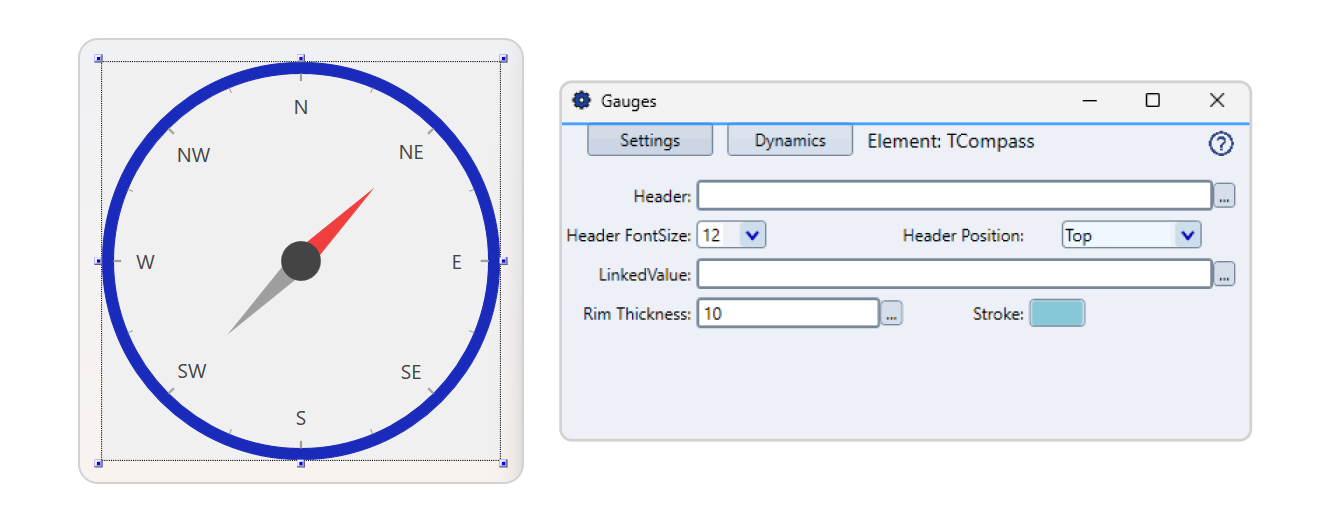Image resolution: width=1330 pixels, height=522 pixels.
Task: Click the ellipsis button next to Rim Thickness
Action: click(x=892, y=314)
